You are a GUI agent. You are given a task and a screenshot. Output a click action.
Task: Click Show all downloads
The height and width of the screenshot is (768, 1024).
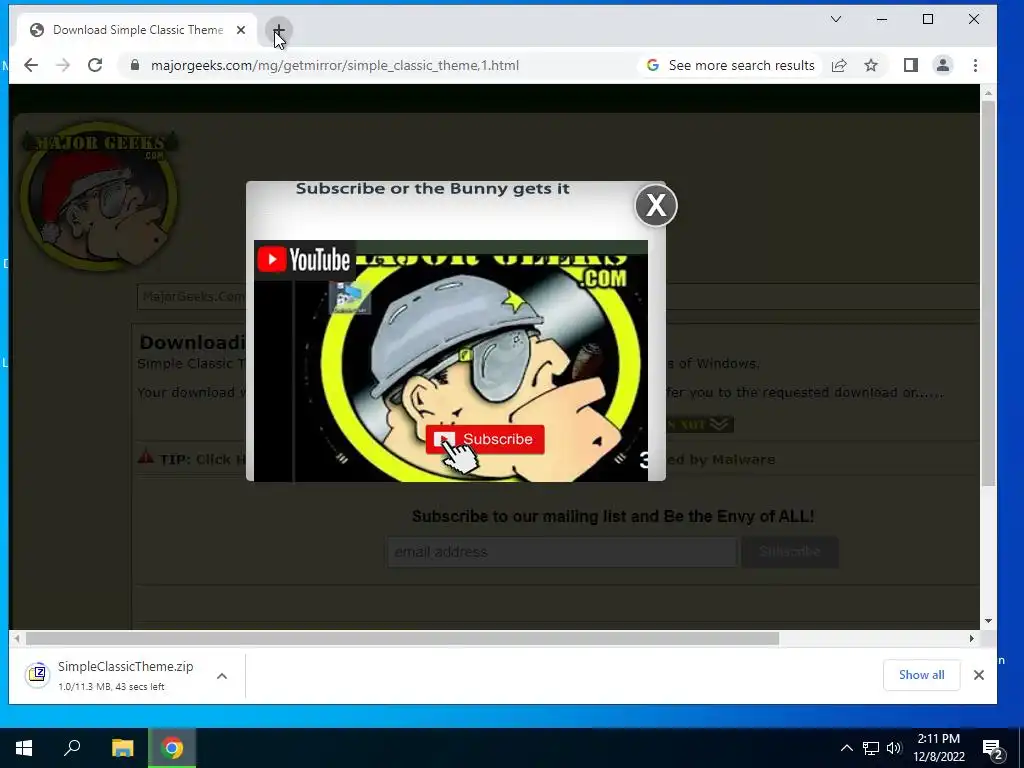pyautogui.click(x=921, y=675)
